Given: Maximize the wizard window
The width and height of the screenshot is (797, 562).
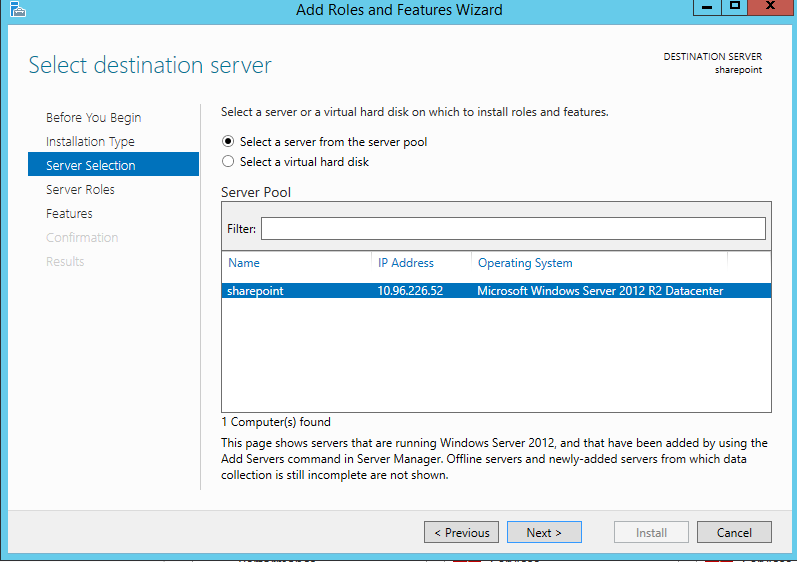Looking at the screenshot, I should coord(734,7).
